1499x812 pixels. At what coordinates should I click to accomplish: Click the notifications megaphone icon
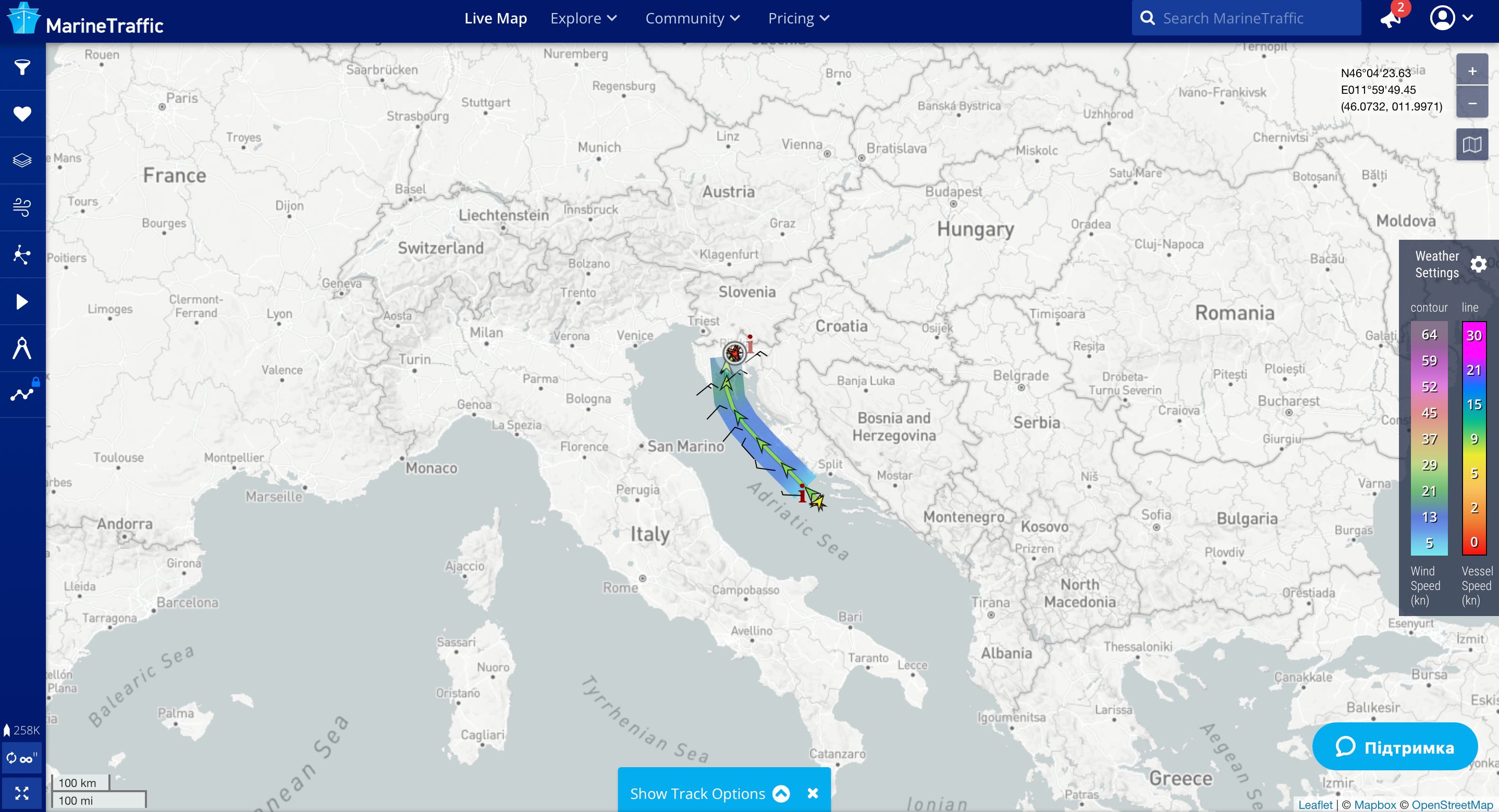tap(1390, 19)
